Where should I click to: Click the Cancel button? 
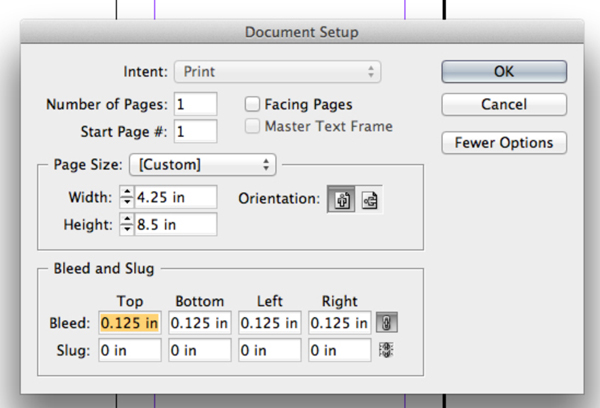tap(504, 104)
